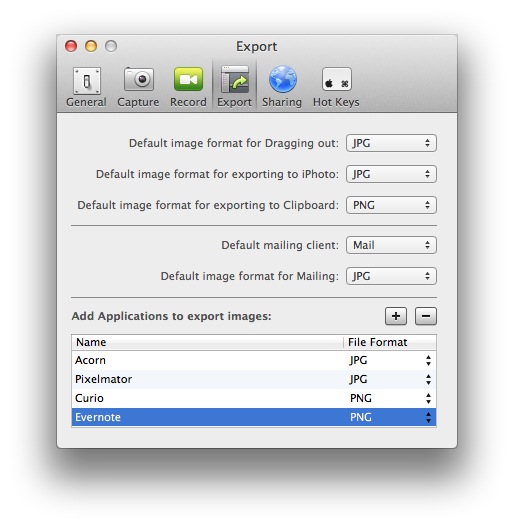Open the Hot Keys icon pane
514x527 pixels.
pyautogui.click(x=337, y=79)
